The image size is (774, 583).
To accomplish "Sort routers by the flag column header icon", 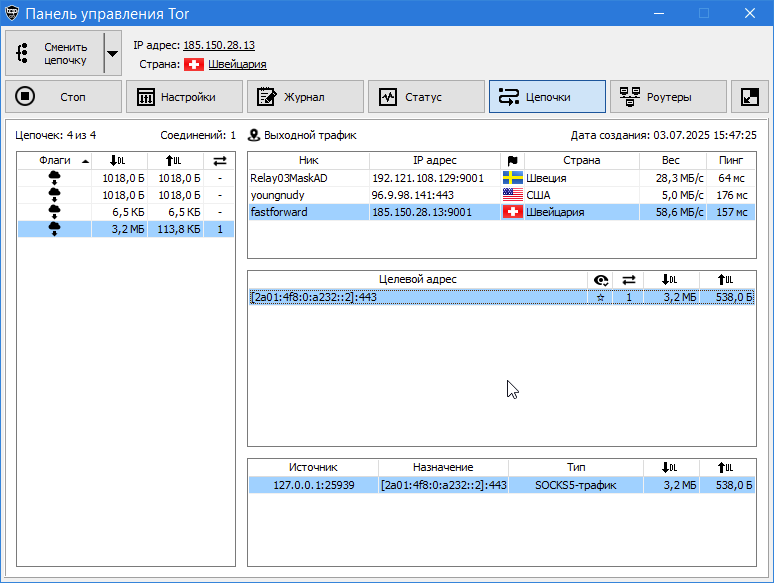I will tap(512, 160).
